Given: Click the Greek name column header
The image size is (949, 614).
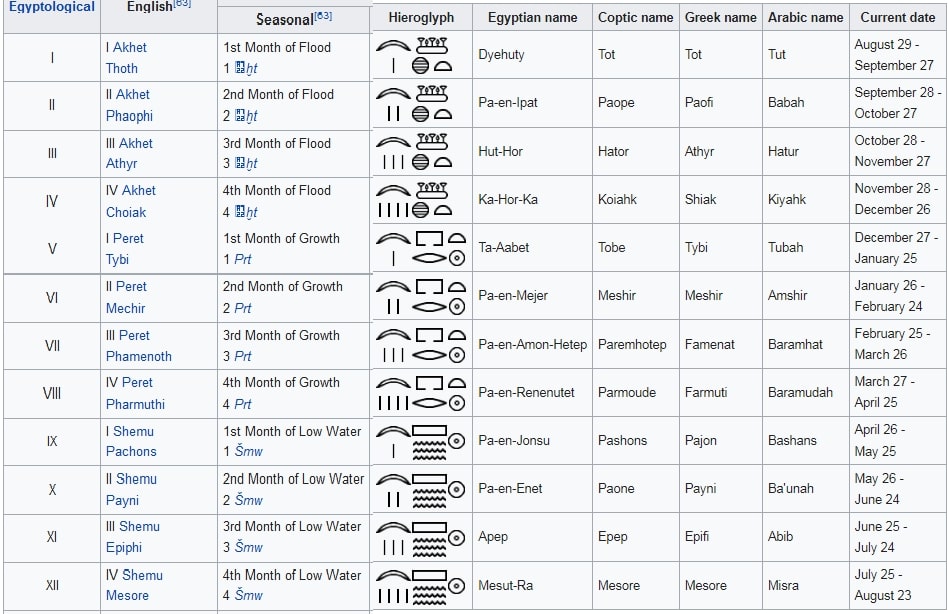Looking at the screenshot, I should (x=721, y=18).
